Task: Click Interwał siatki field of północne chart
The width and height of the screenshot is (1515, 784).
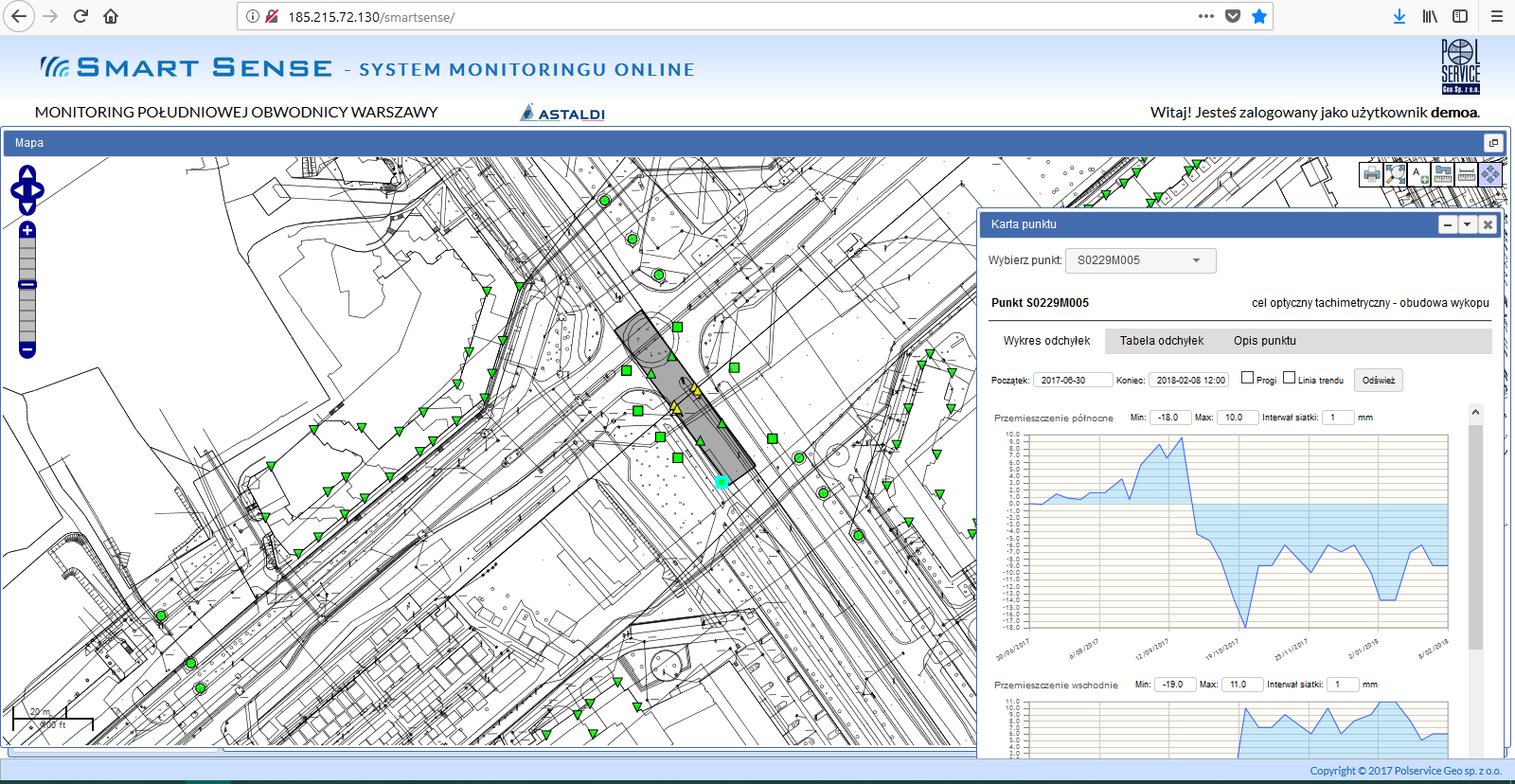Action: point(1337,418)
